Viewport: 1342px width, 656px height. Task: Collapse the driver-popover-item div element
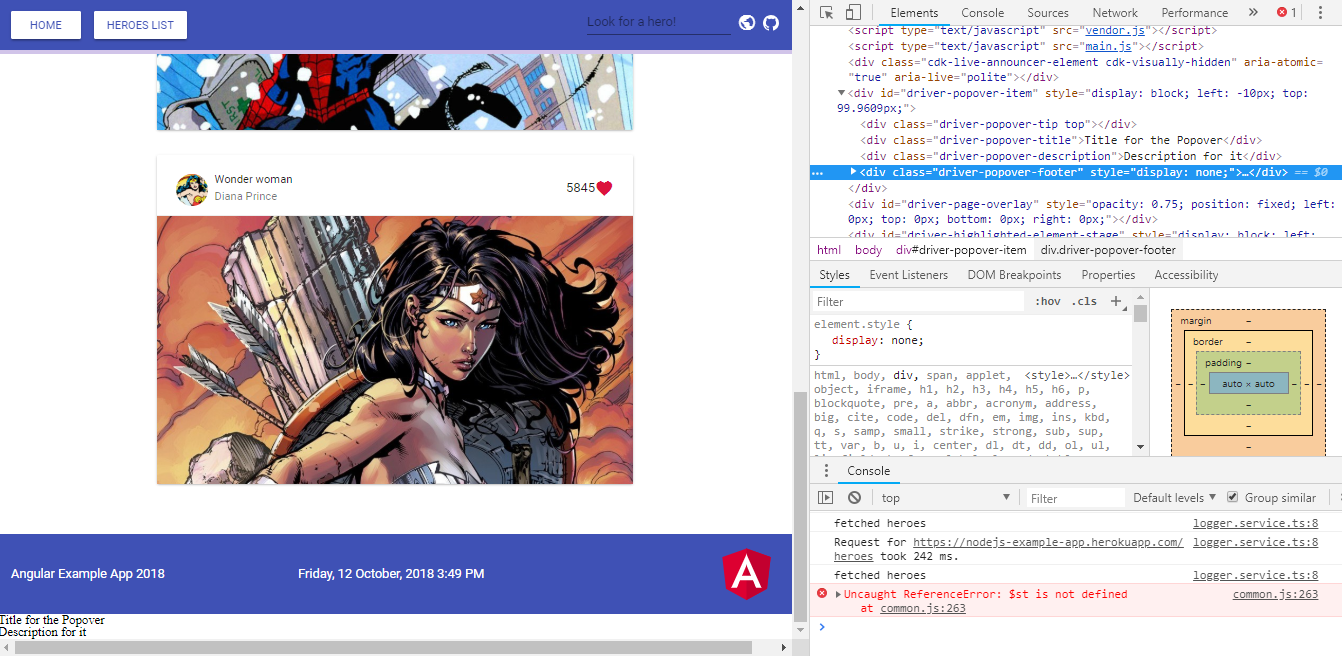(x=841, y=92)
